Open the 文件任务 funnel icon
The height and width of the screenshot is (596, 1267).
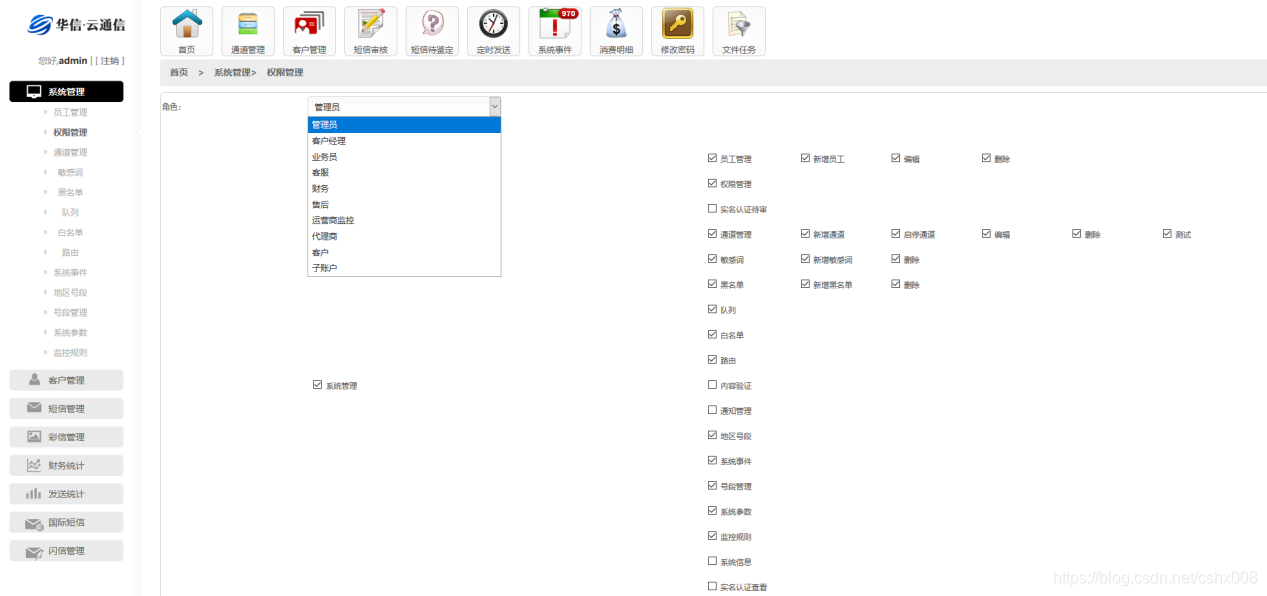pyautogui.click(x=739, y=31)
